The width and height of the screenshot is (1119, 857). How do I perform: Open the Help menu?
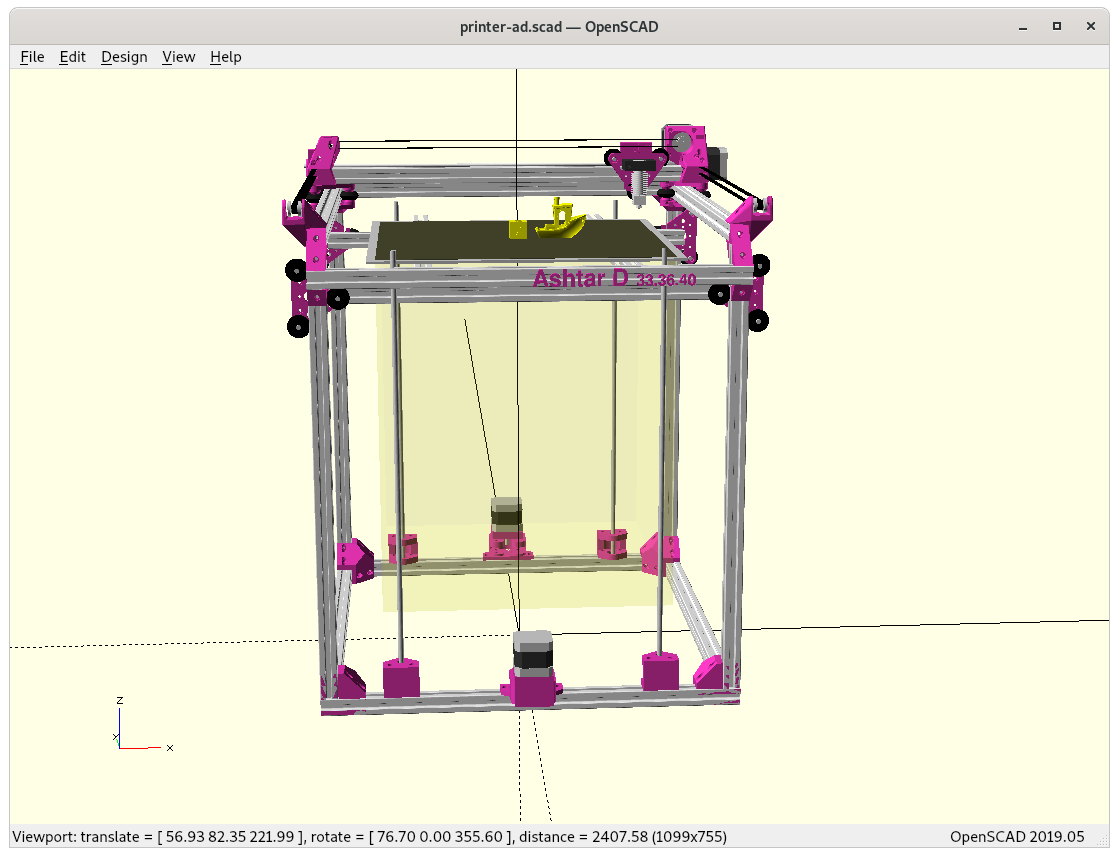[225, 57]
